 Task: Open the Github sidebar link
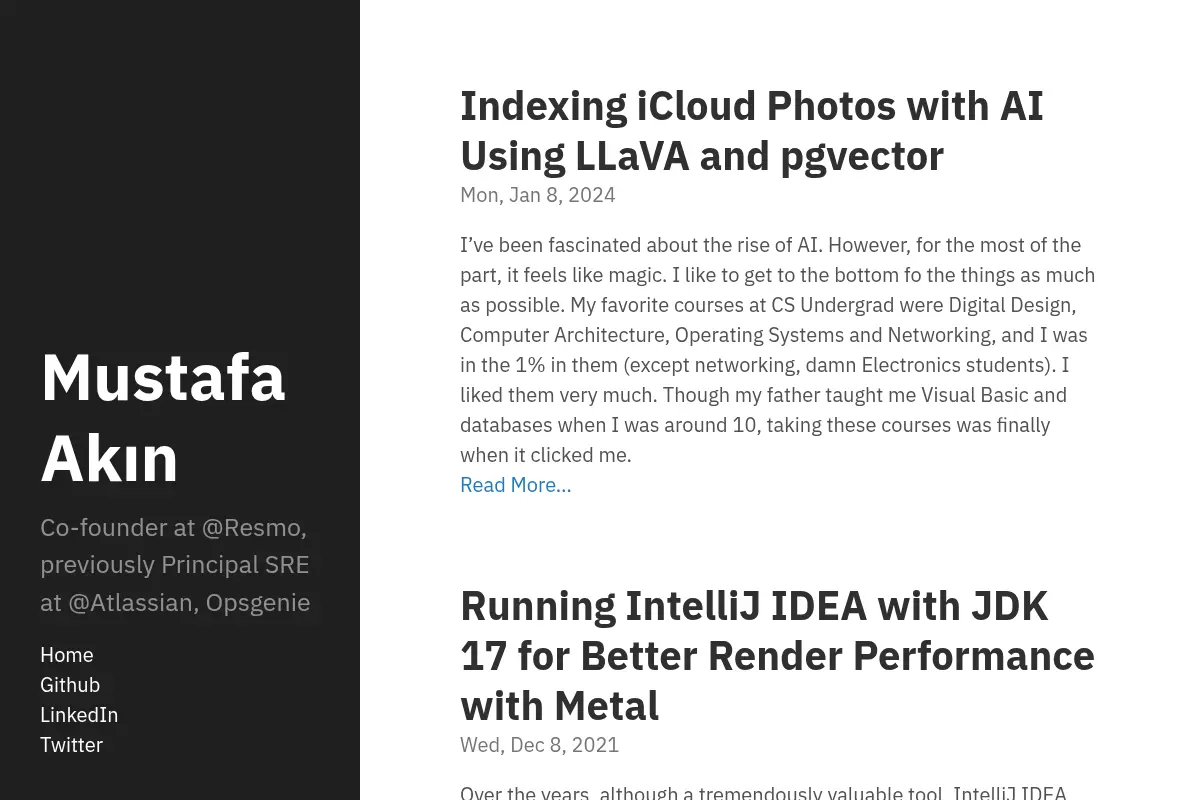[x=70, y=685]
